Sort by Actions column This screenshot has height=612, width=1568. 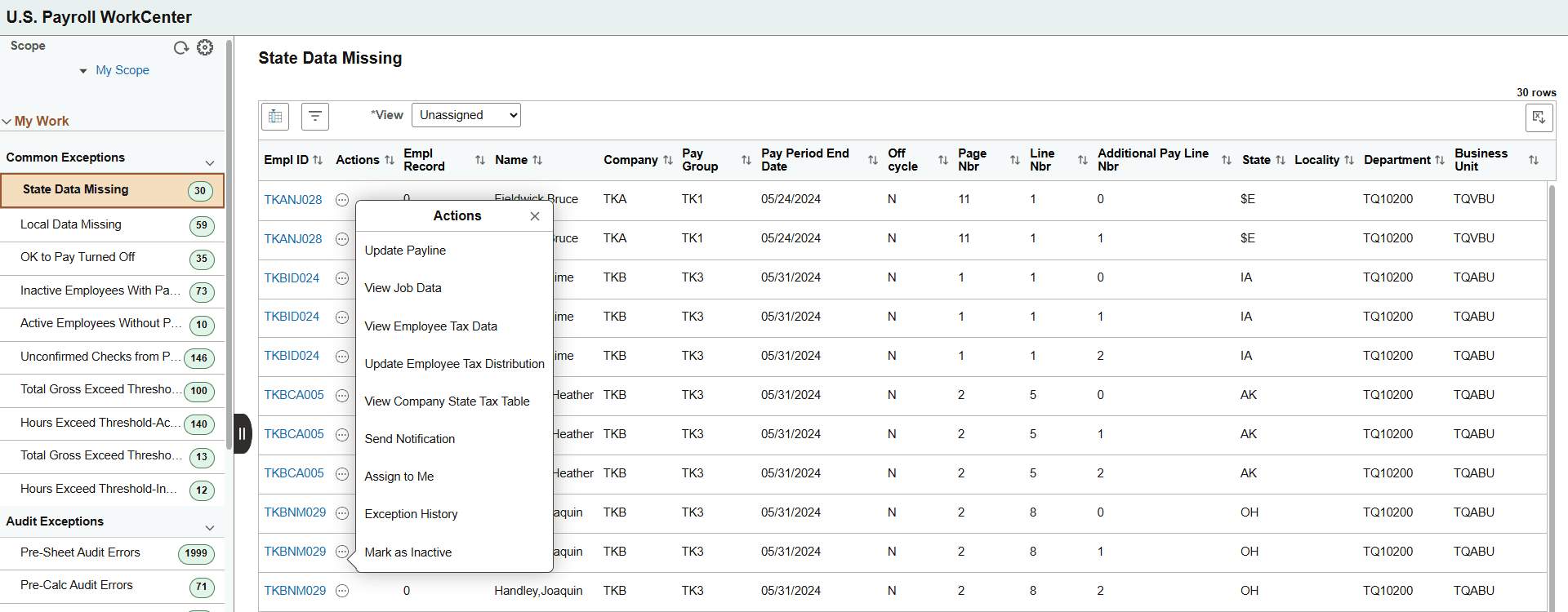390,160
